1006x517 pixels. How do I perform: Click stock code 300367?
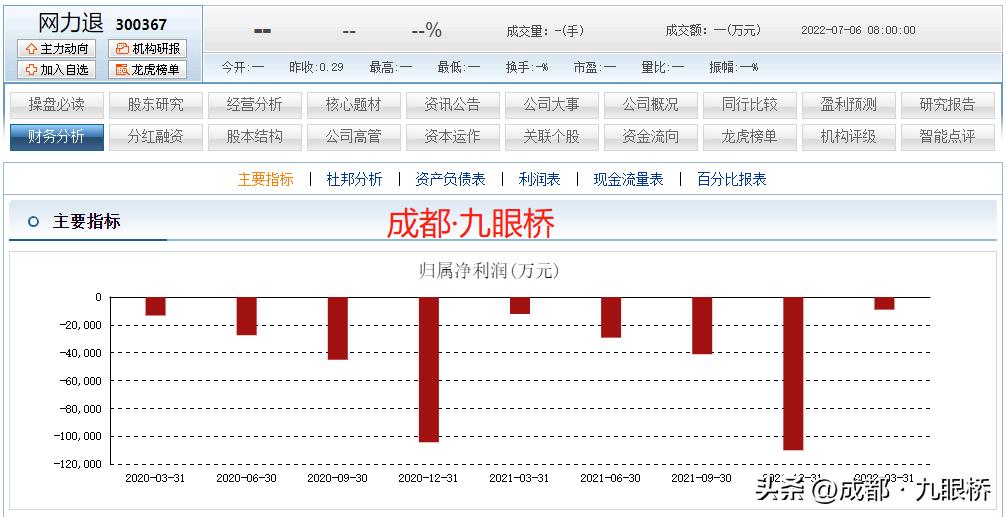click(x=141, y=24)
